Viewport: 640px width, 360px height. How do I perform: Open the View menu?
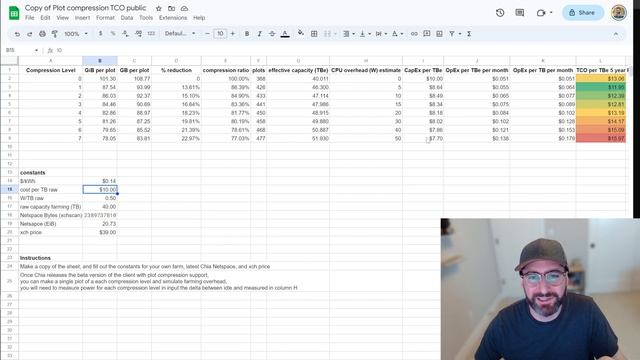point(62,18)
